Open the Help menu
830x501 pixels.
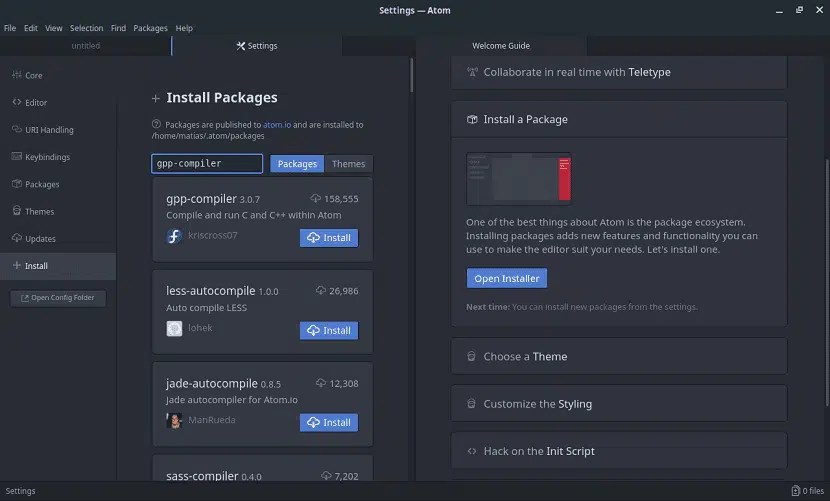(x=184, y=28)
